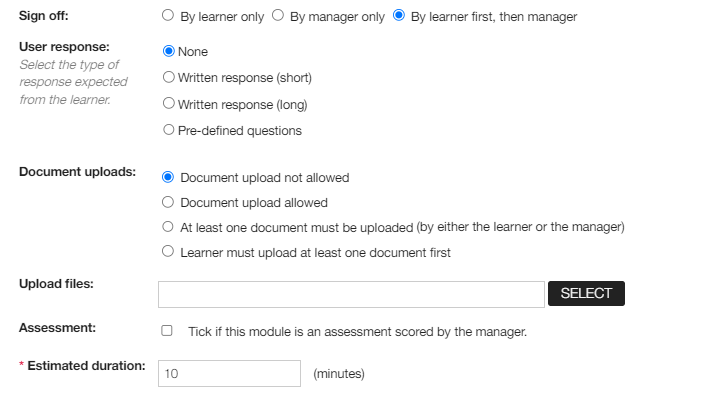Pick Pre-defined questions response type
This screenshot has height=393, width=725.
coord(169,130)
